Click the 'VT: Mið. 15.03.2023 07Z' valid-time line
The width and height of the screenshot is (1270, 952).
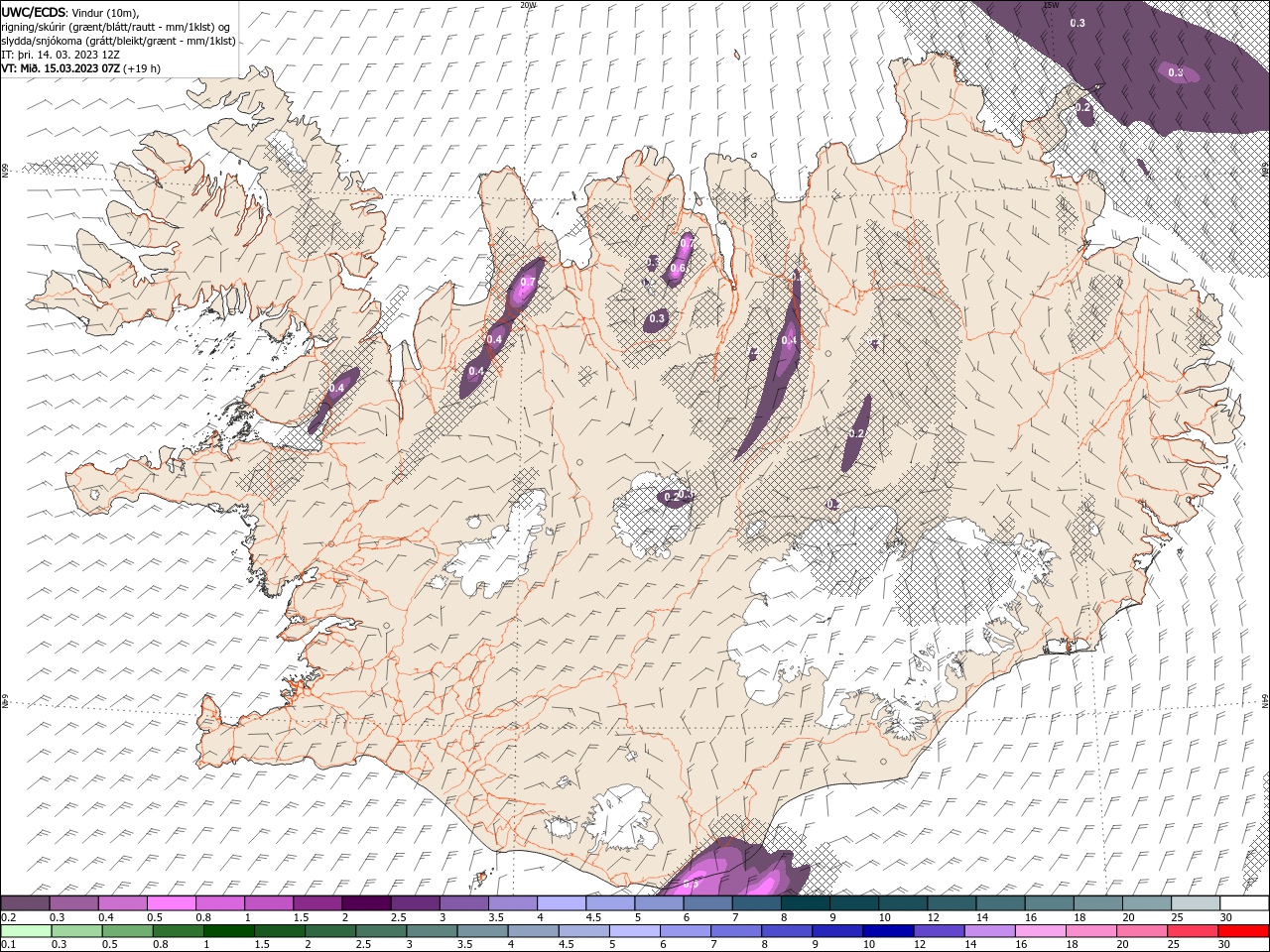(x=61, y=68)
